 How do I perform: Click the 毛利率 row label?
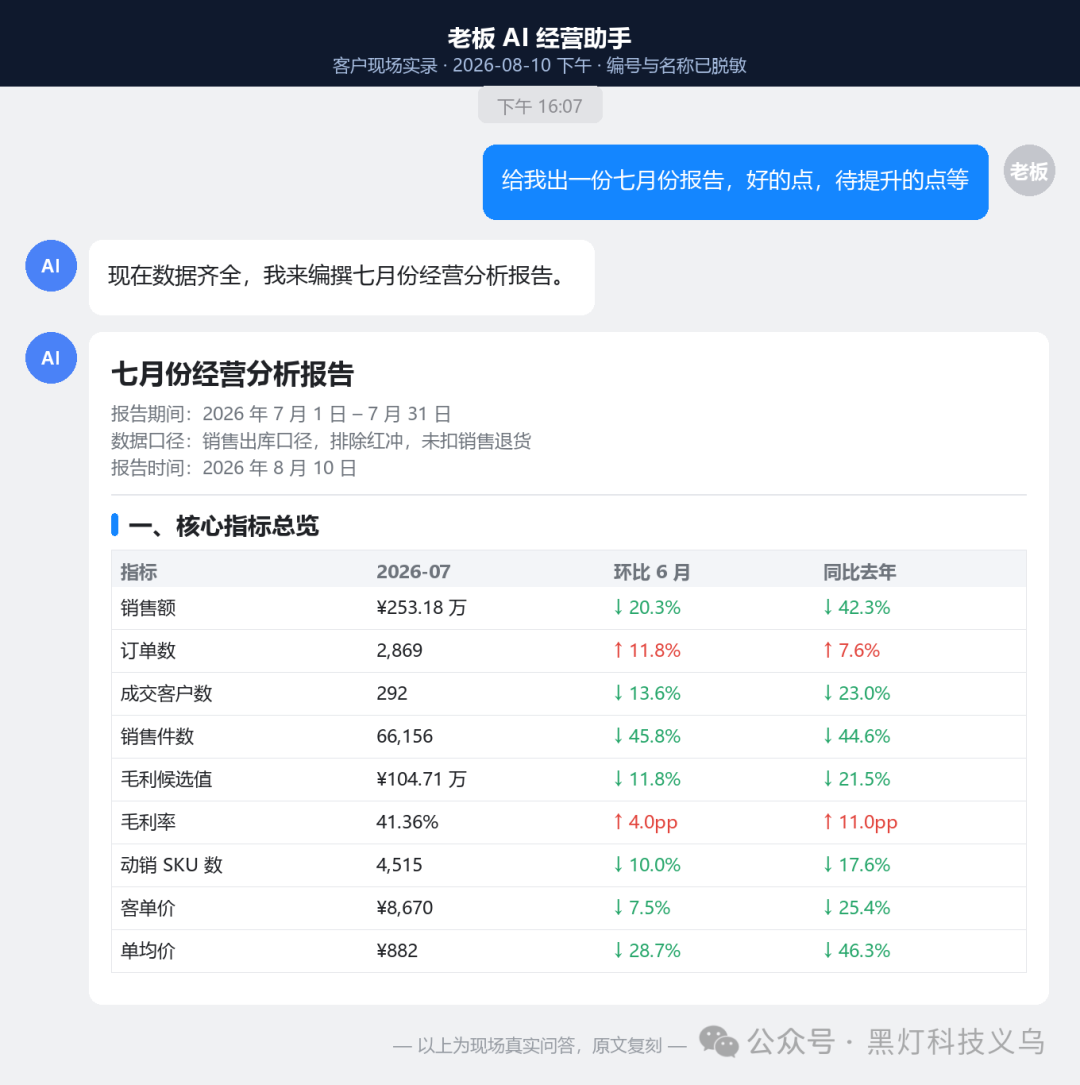[148, 822]
